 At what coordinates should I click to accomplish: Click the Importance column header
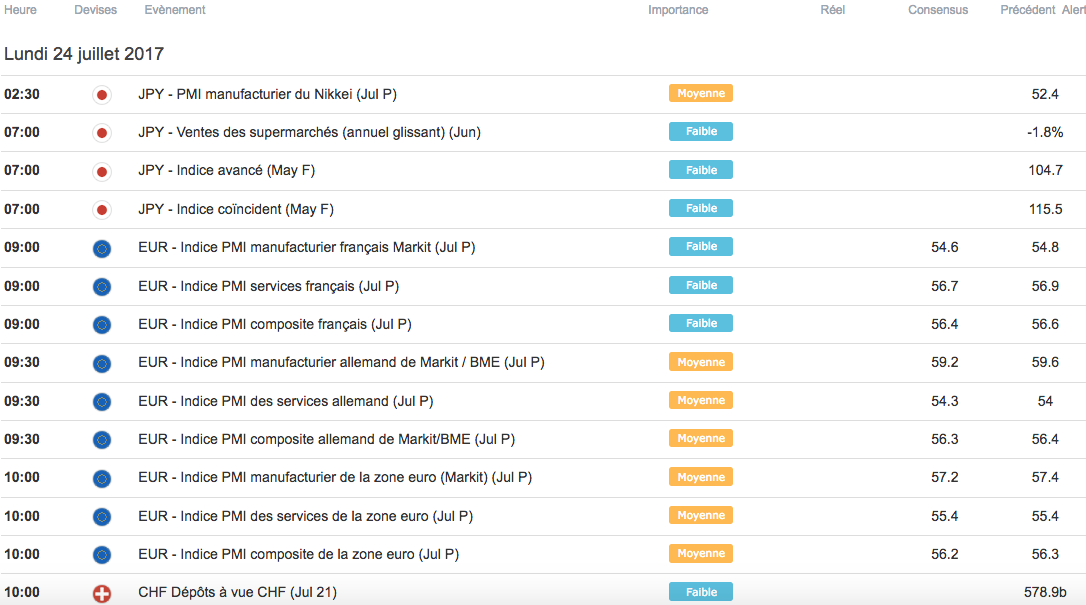[678, 10]
